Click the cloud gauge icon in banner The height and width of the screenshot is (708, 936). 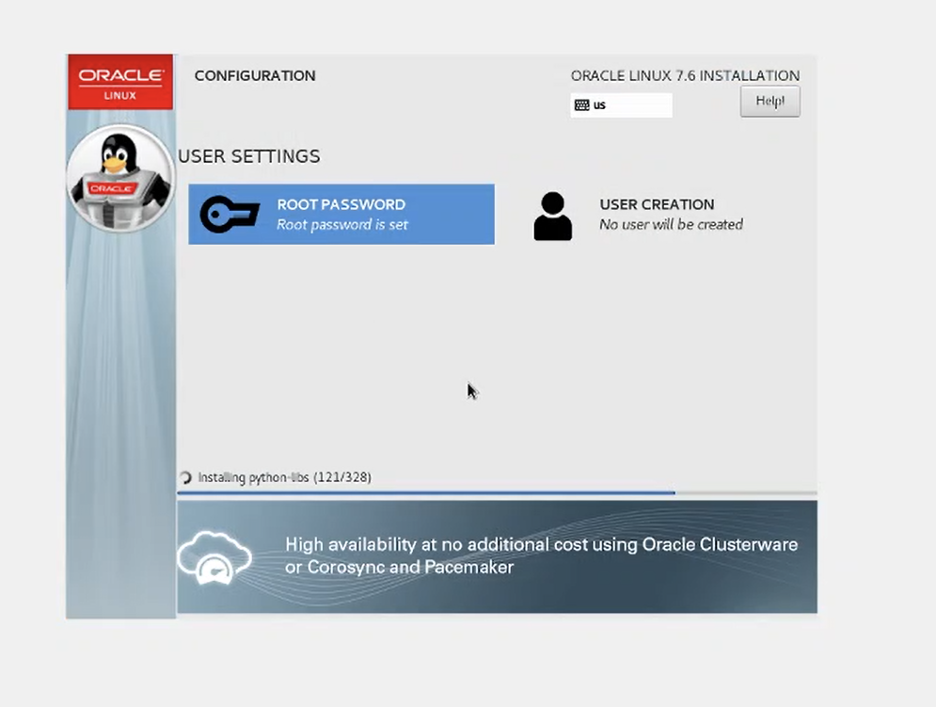(215, 557)
